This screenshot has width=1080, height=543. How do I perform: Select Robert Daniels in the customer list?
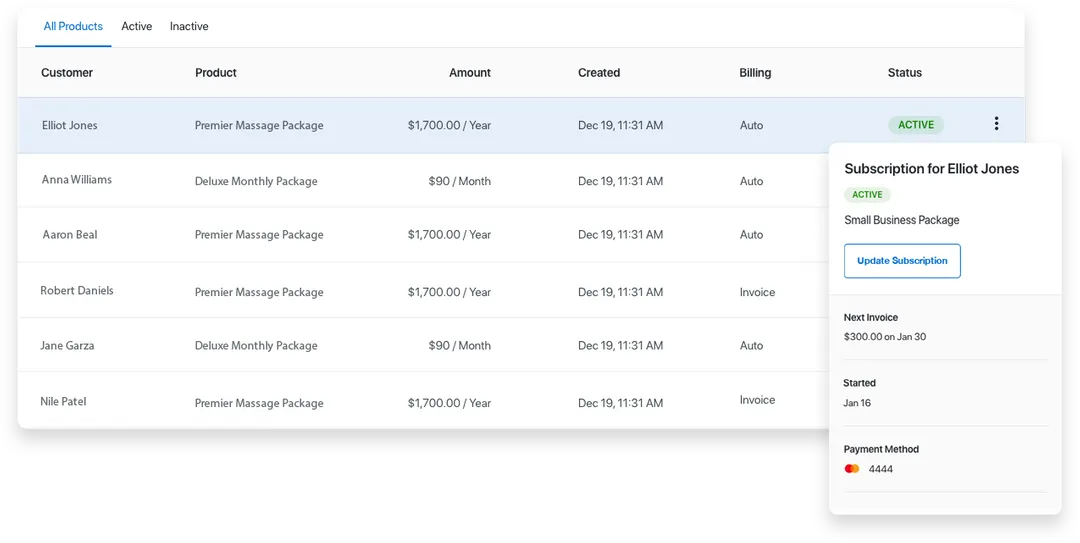pyautogui.click(x=77, y=291)
